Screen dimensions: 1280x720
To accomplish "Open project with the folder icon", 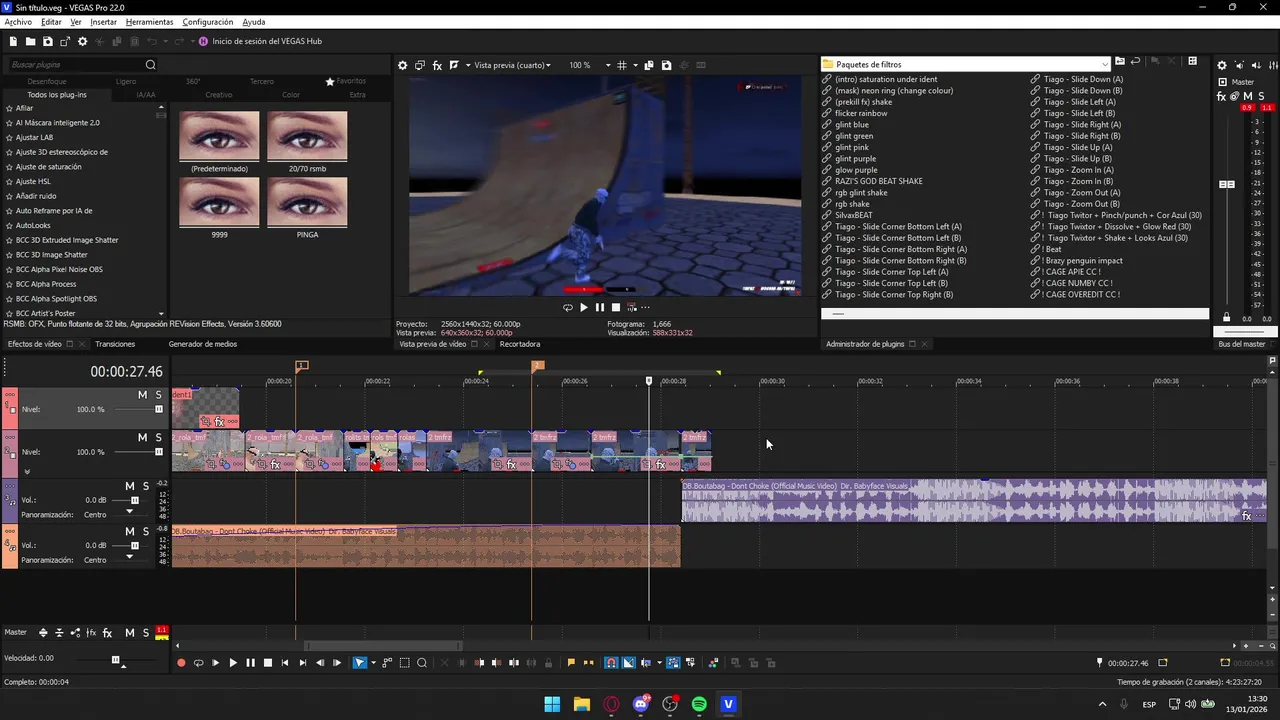I will (31, 41).
